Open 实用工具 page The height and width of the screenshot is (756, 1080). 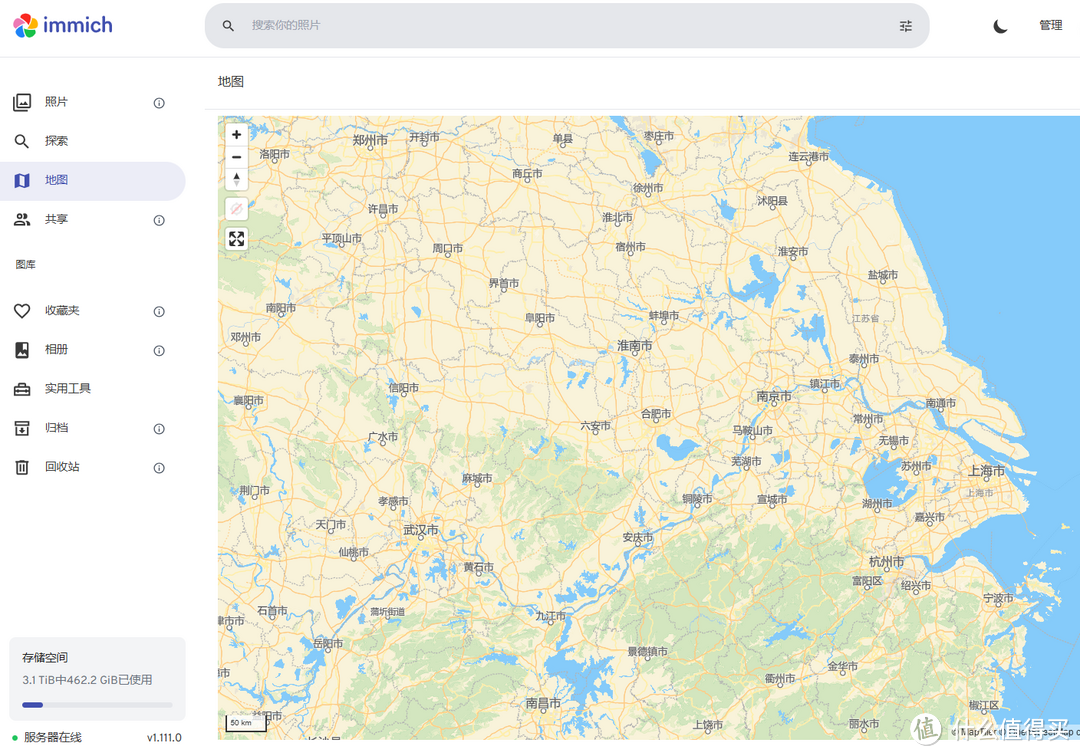coord(67,389)
